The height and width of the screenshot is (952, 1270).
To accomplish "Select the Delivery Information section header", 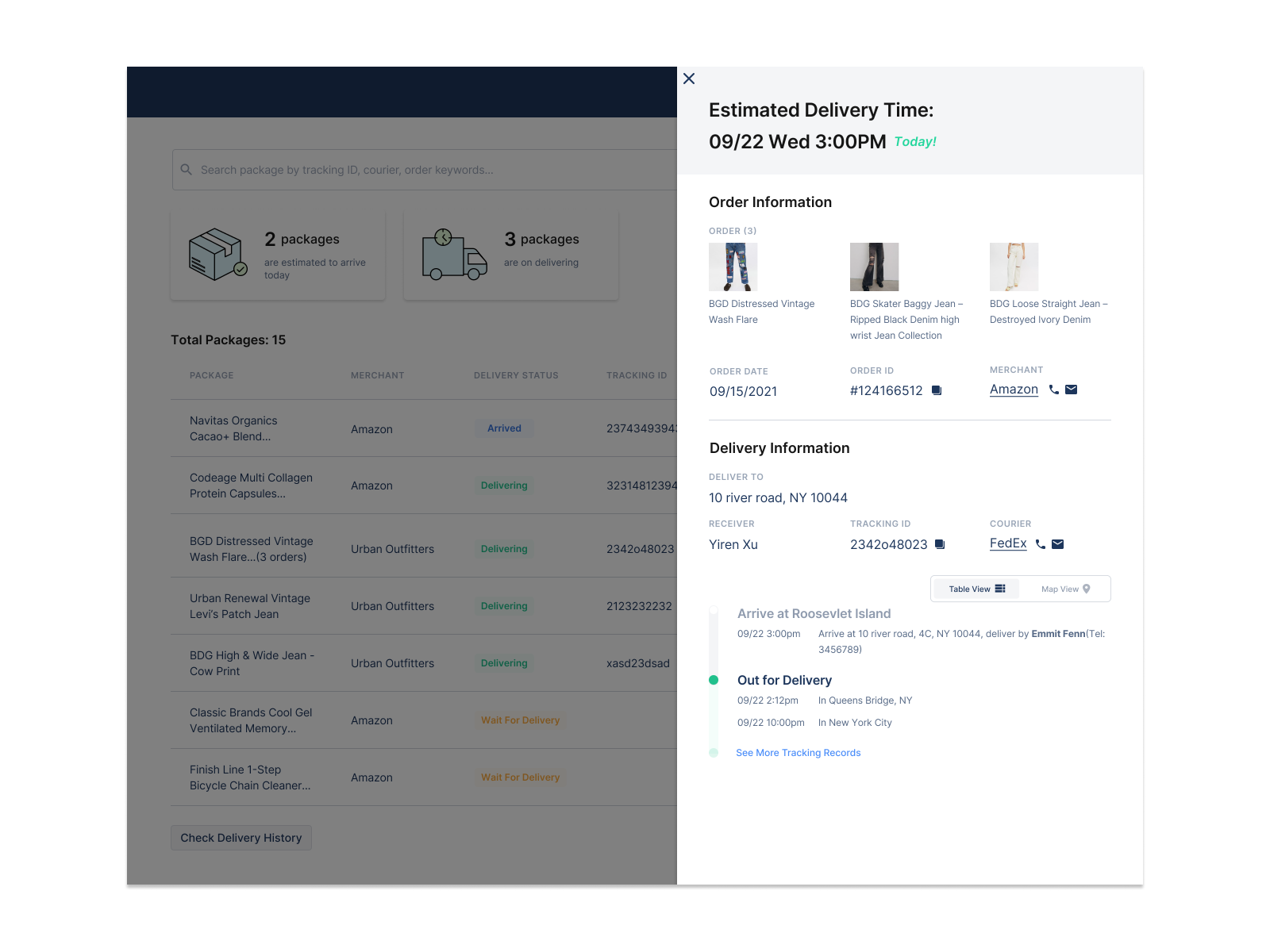I will (779, 447).
